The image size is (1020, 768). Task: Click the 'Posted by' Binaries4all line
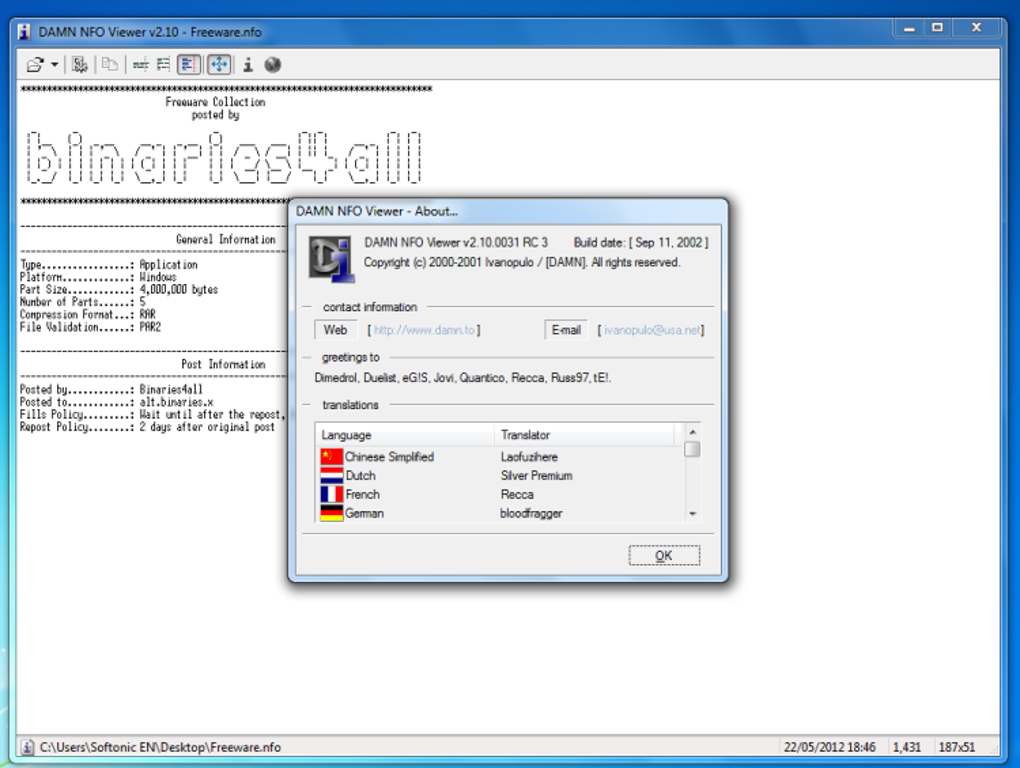111,390
